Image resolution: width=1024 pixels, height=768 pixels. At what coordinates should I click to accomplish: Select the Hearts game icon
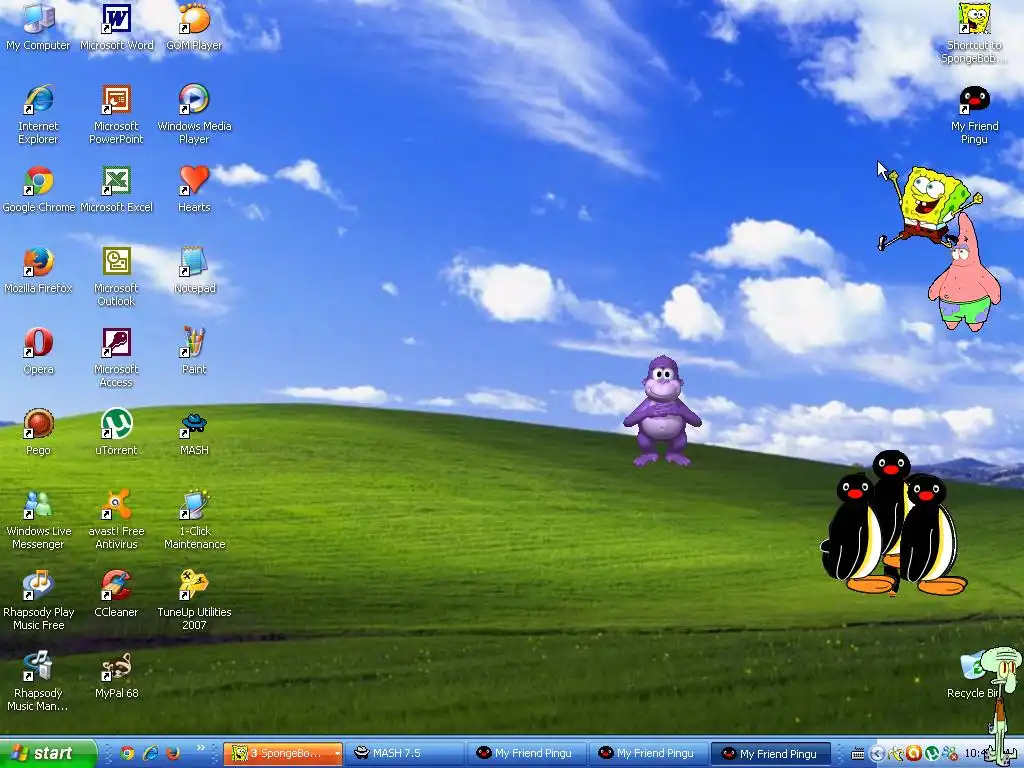coord(194,189)
